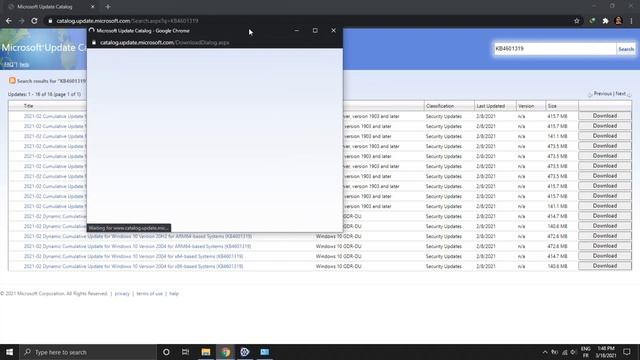The height and width of the screenshot is (360, 640).
Task: Open the Chrome profile avatar
Action: click(618, 21)
